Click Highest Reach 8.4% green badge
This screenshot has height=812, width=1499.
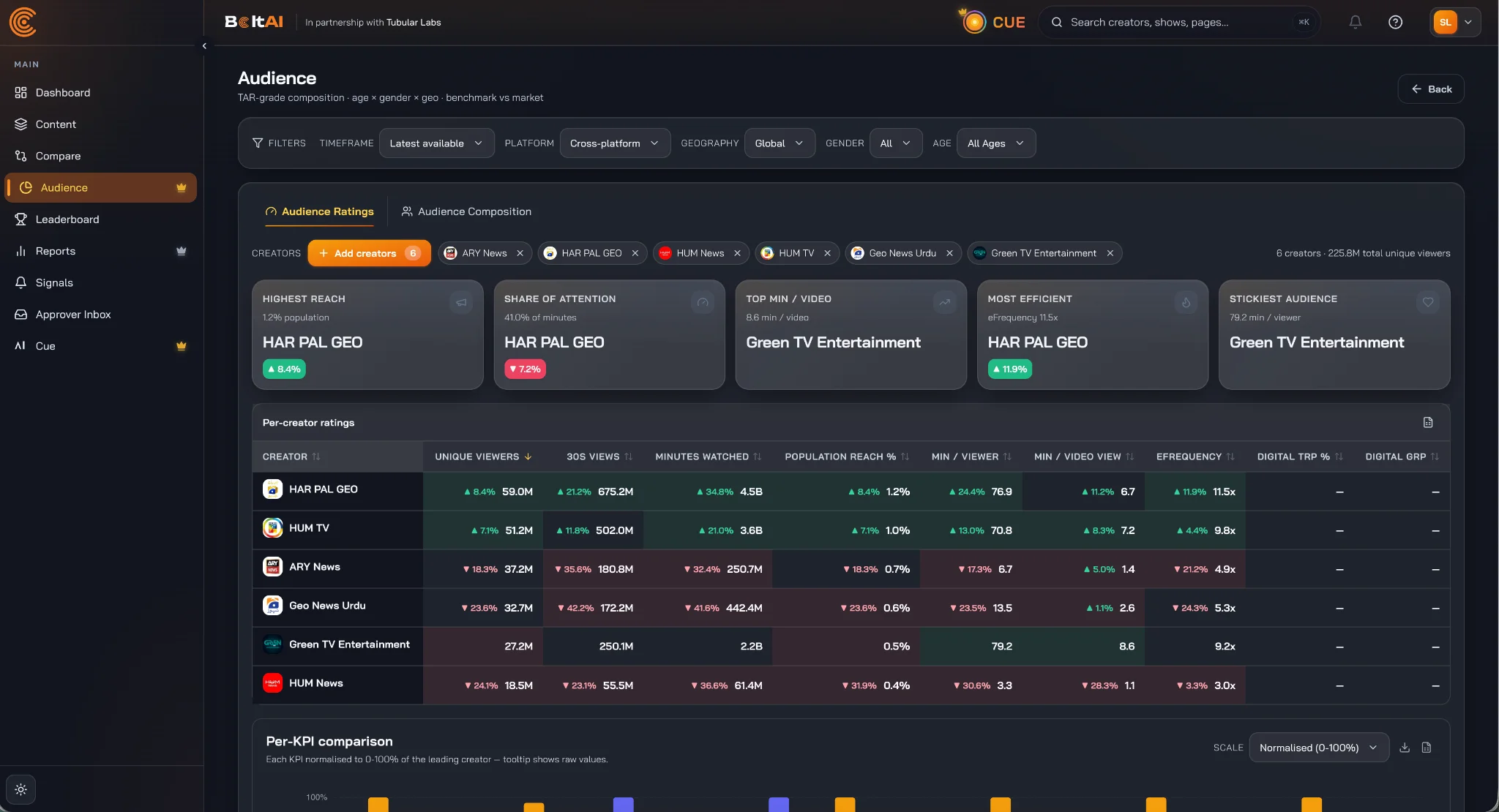[284, 369]
